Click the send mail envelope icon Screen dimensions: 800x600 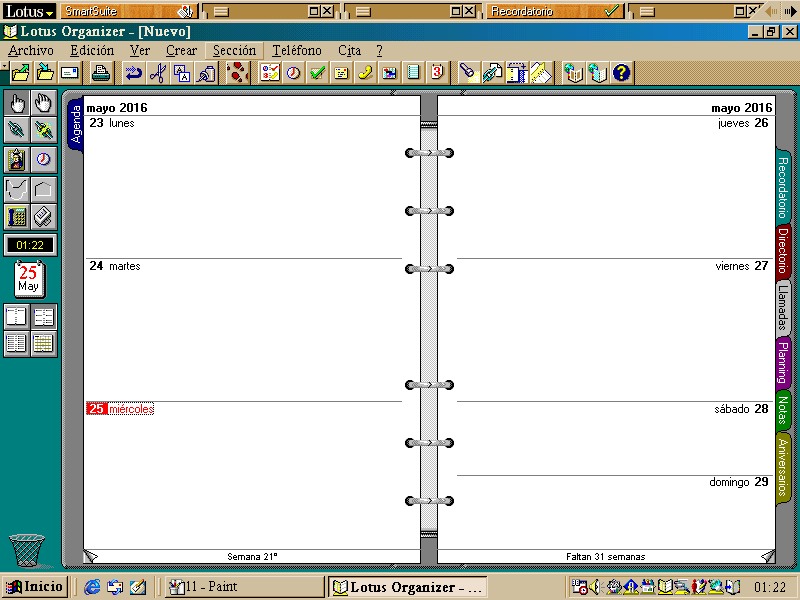70,72
